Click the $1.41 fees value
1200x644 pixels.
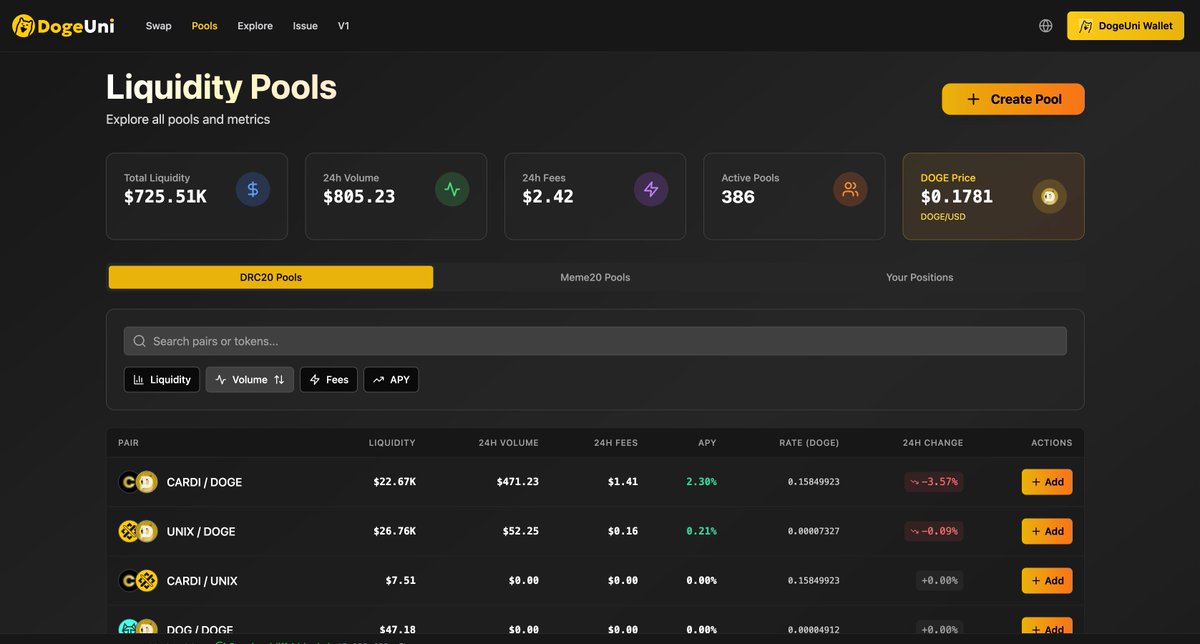coord(623,482)
